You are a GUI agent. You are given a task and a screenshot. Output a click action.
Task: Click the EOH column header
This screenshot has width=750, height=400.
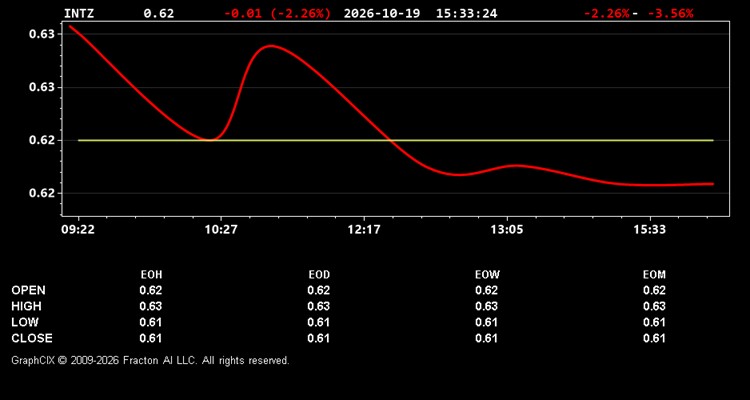coord(151,275)
